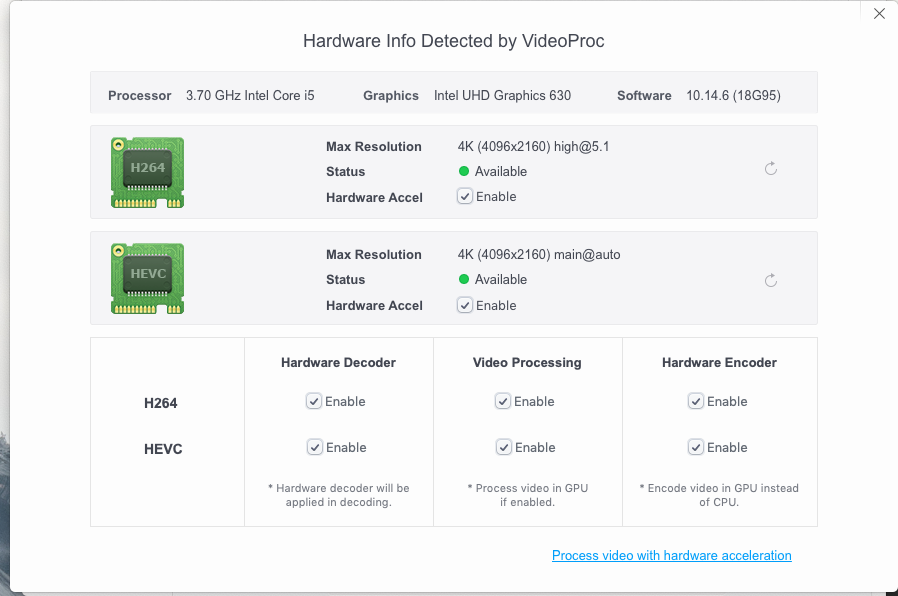Disable HEVC Hardware Decoder checkbox
This screenshot has width=898, height=596.
point(314,447)
